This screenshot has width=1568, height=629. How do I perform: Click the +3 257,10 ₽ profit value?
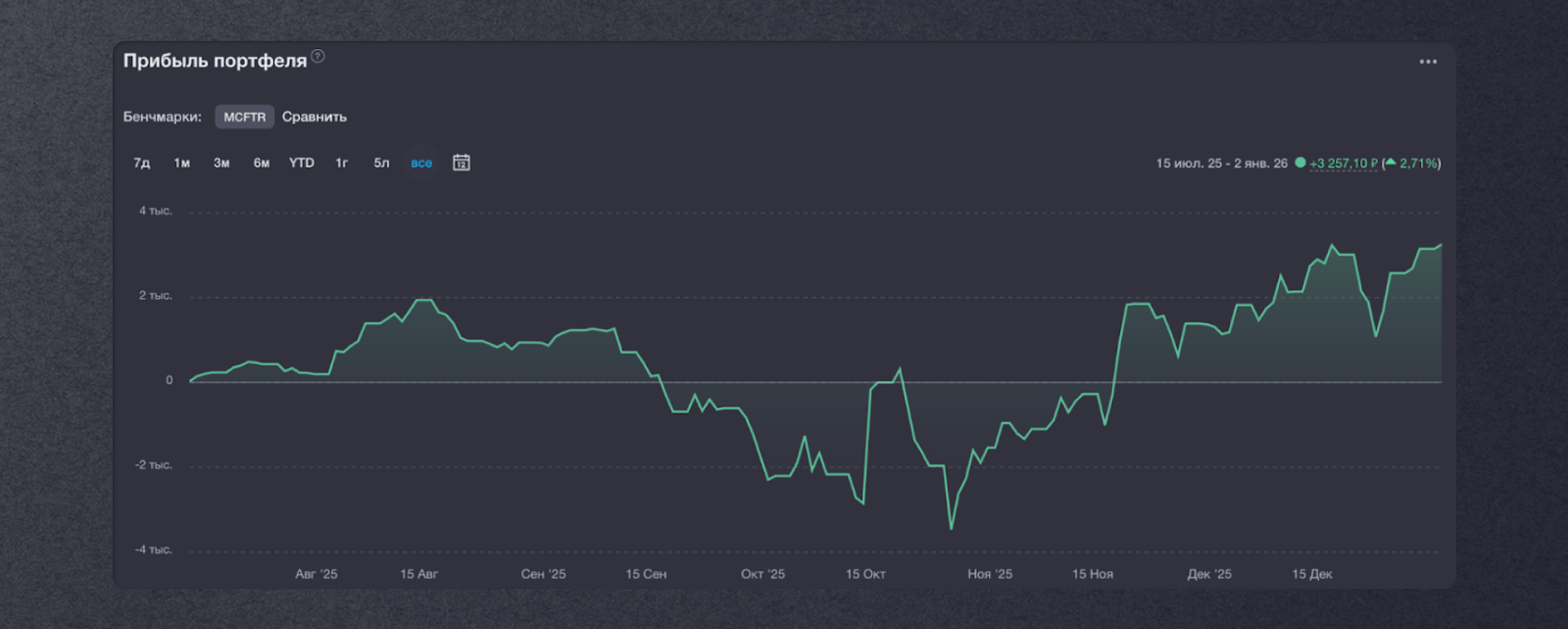[x=1344, y=164]
